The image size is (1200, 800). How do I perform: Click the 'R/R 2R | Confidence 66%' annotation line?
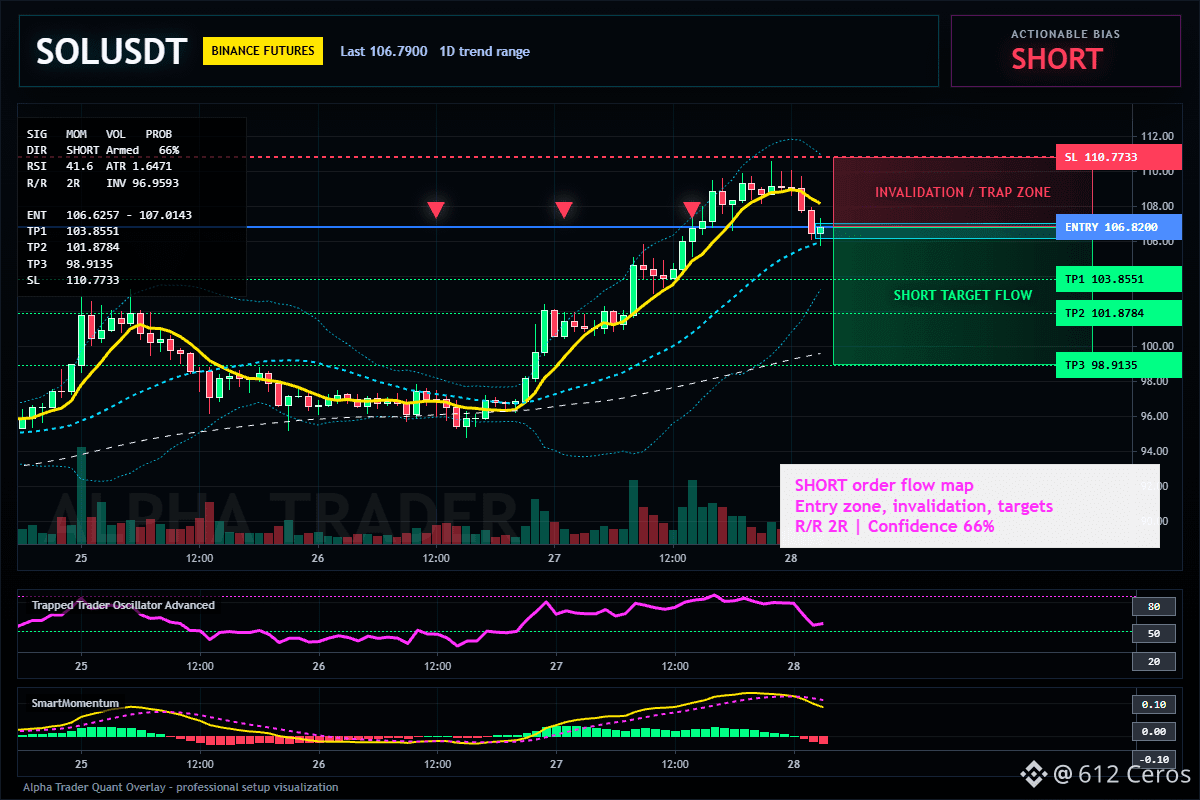894,527
